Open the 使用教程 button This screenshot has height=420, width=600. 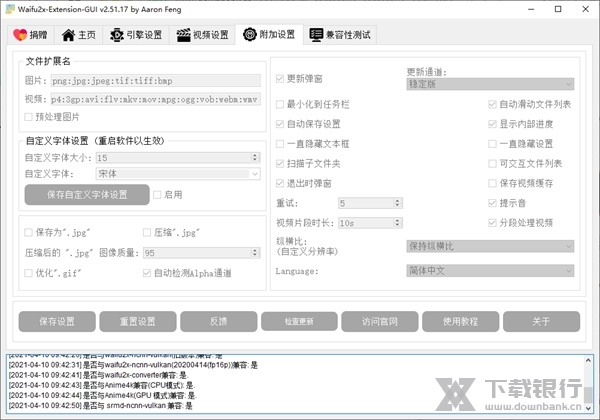460,321
